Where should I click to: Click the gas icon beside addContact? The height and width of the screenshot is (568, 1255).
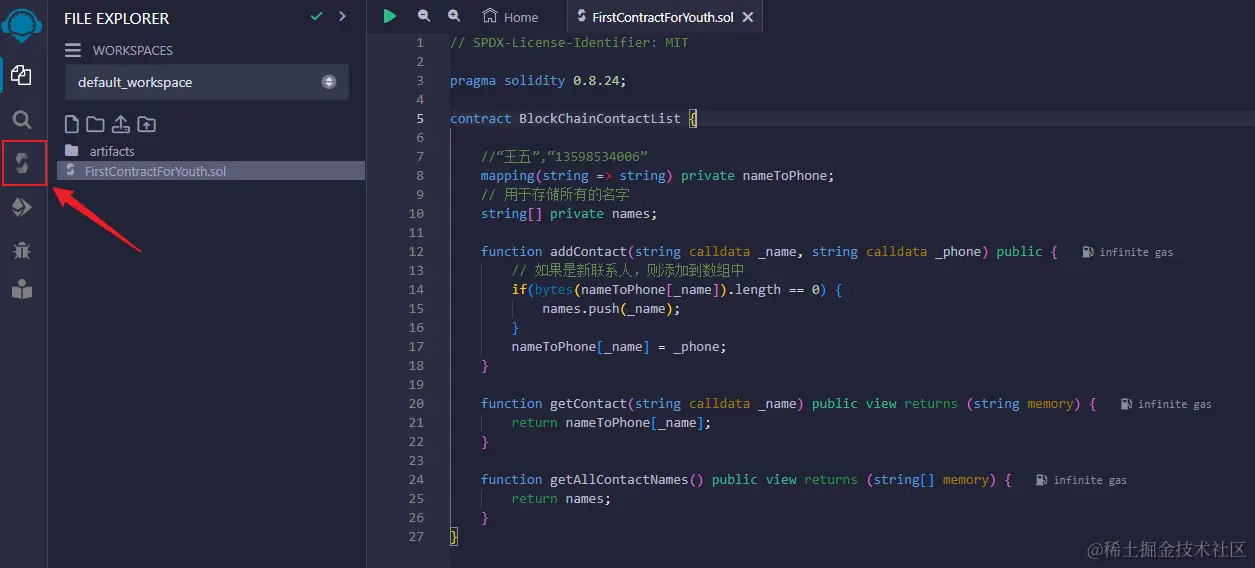click(x=1088, y=252)
